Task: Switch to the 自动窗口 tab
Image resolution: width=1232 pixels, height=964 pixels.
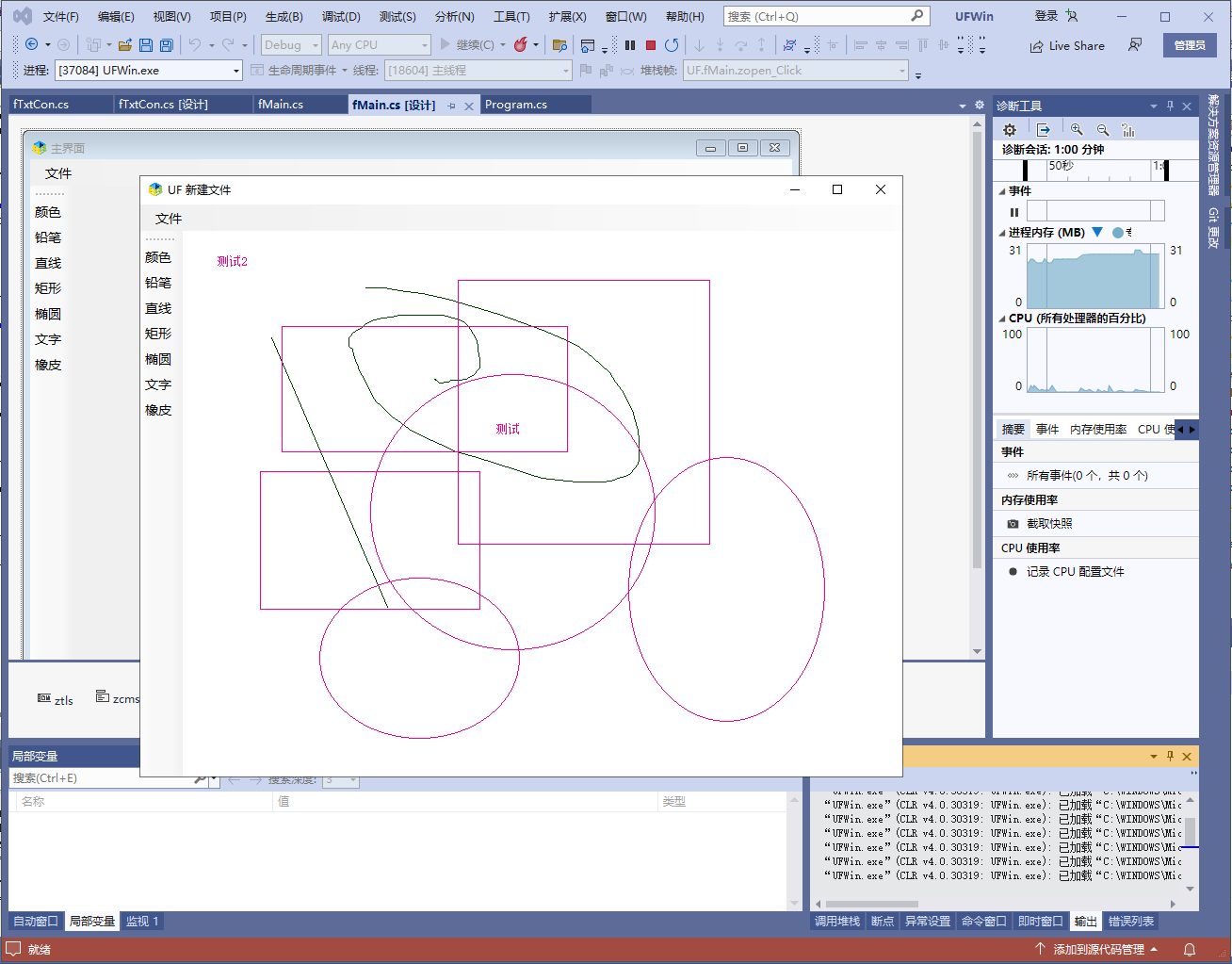Action: 36,921
